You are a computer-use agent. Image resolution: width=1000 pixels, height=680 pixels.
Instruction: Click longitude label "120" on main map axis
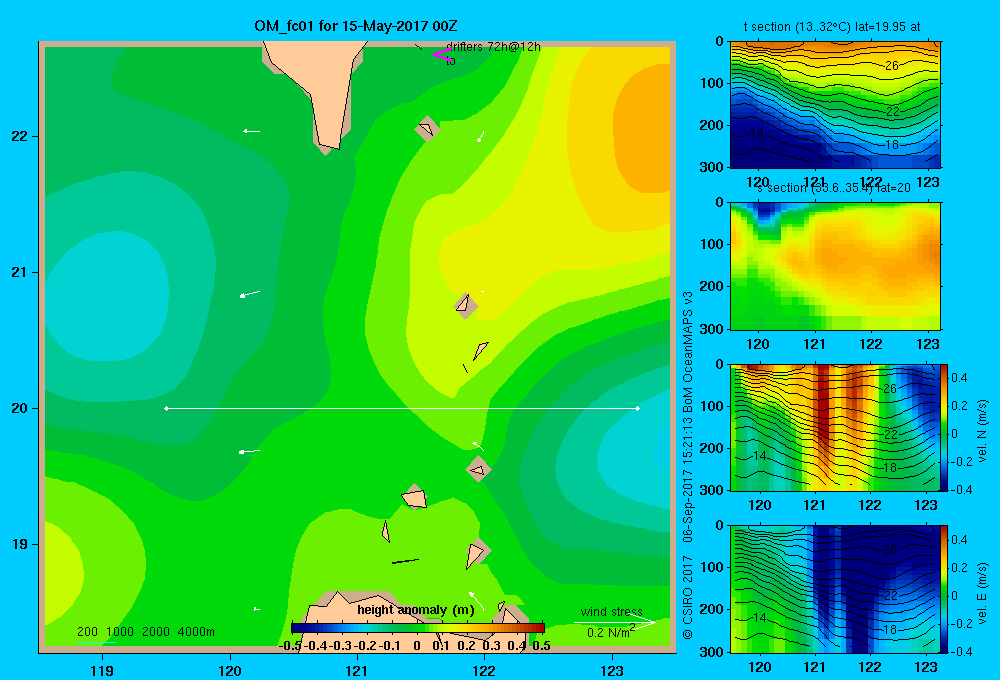click(x=230, y=670)
